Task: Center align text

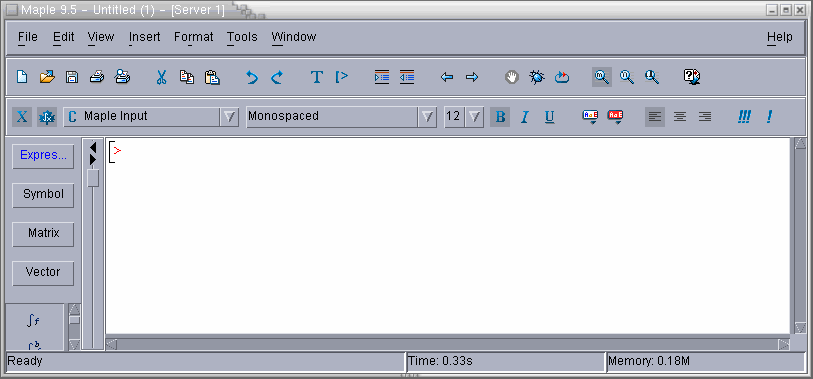Action: pyautogui.click(x=680, y=117)
